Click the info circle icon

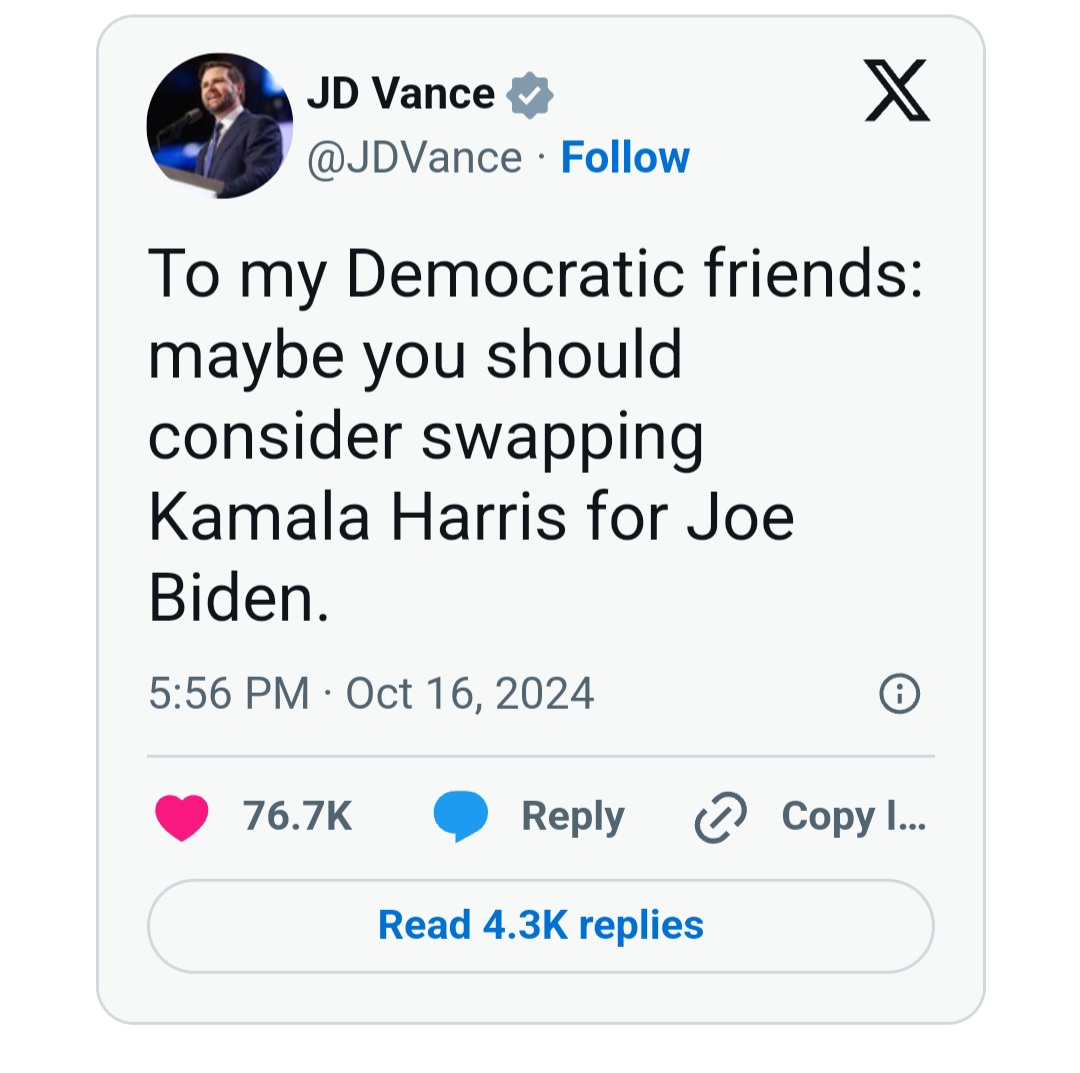tap(899, 693)
